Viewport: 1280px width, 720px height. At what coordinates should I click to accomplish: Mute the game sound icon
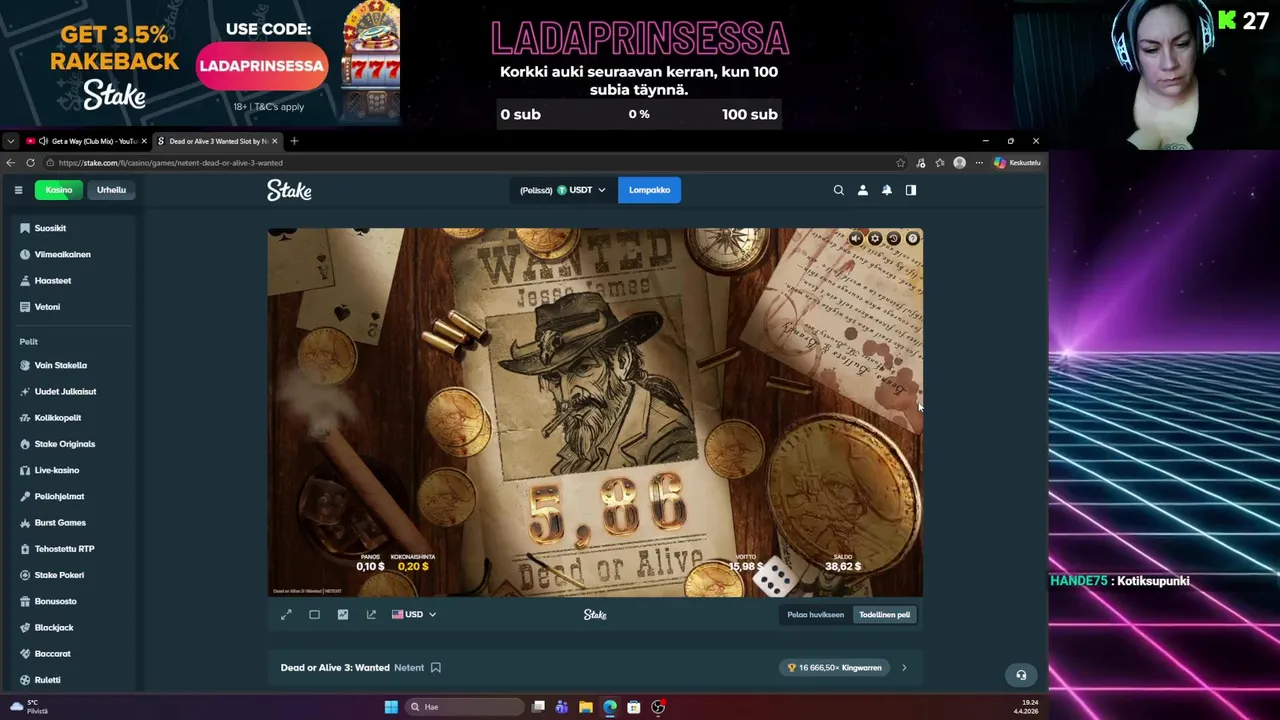coord(856,238)
